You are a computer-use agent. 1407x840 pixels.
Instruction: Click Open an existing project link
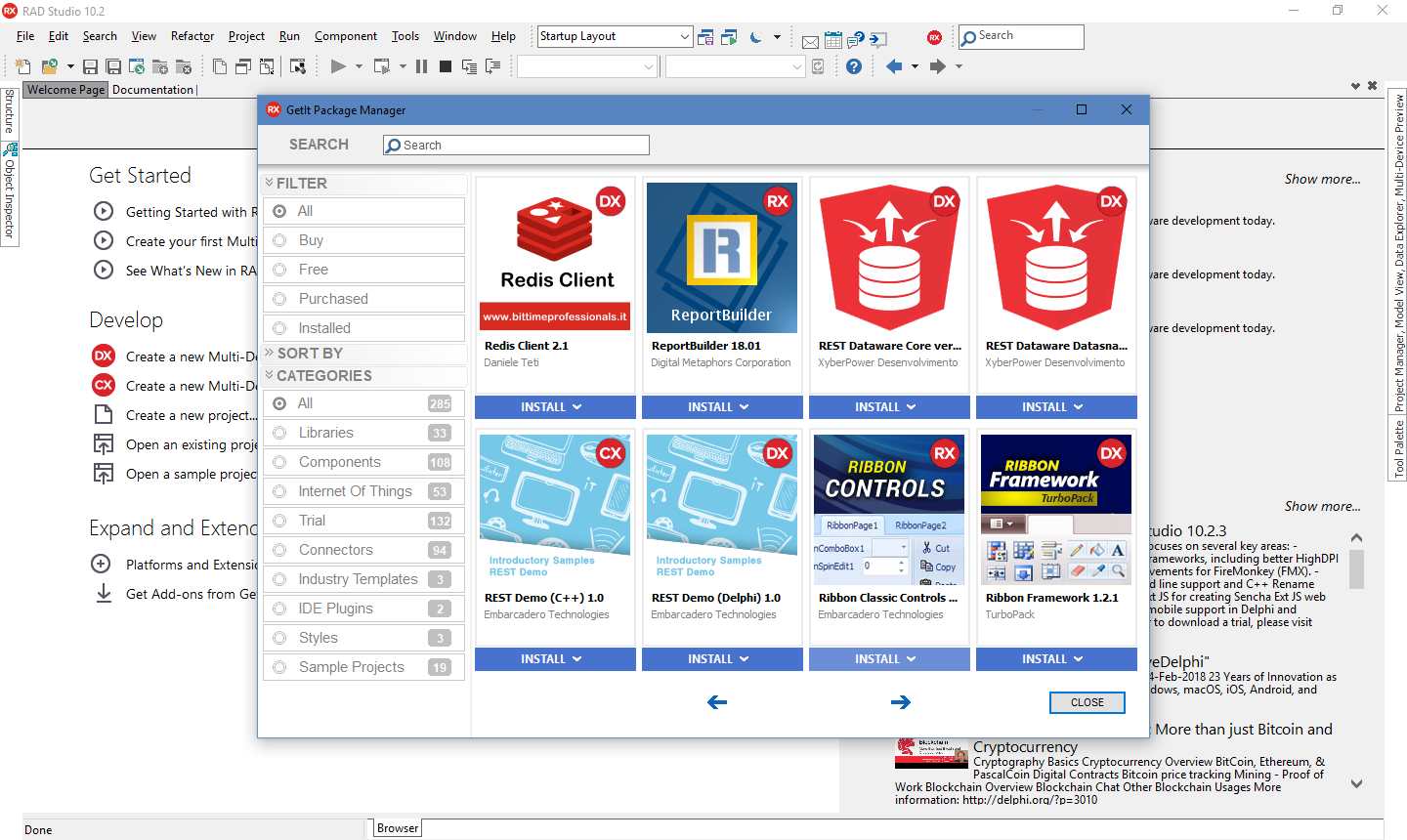pos(192,444)
